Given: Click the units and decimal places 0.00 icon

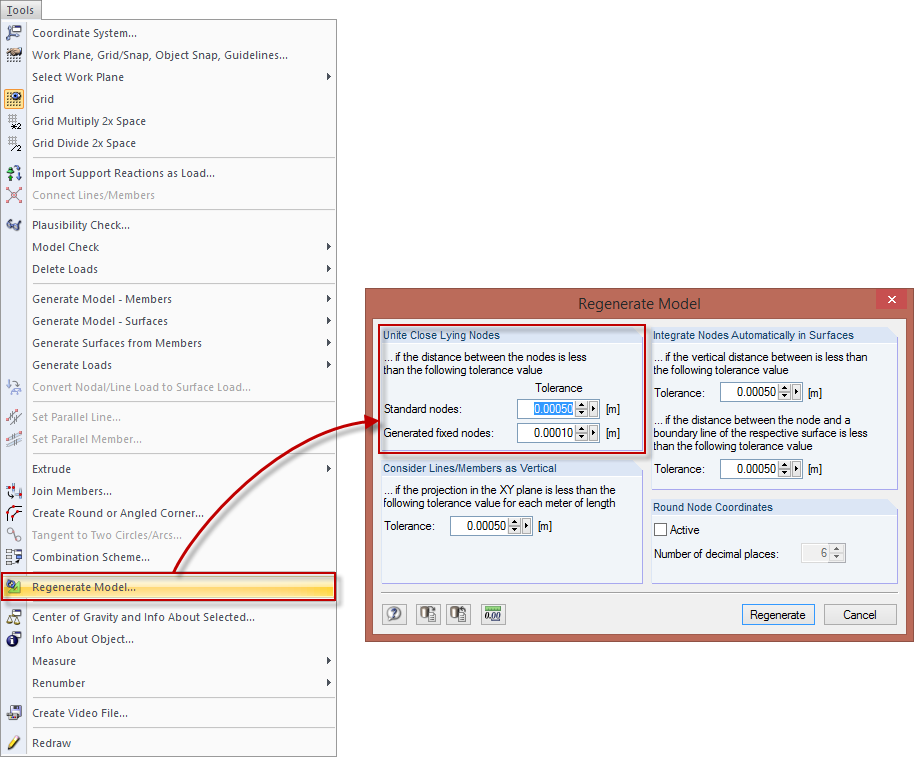Looking at the screenshot, I should [493, 614].
